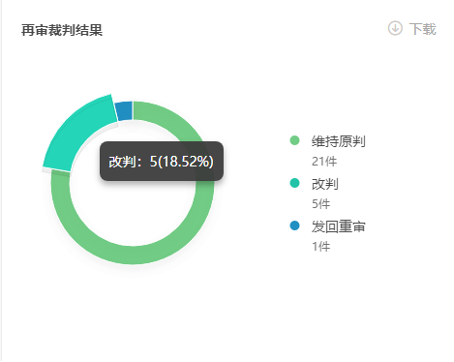Image resolution: width=454 pixels, height=362 pixels.
Task: Toggle the blue legend dot for 发回重审
Action: (295, 226)
